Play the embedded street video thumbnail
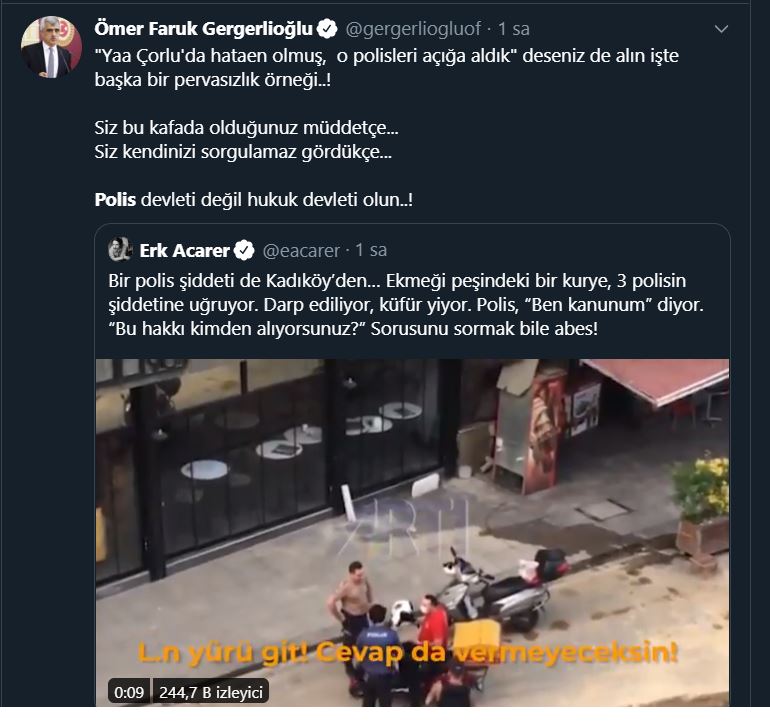Viewport: 770px width, 728px height. [x=412, y=520]
